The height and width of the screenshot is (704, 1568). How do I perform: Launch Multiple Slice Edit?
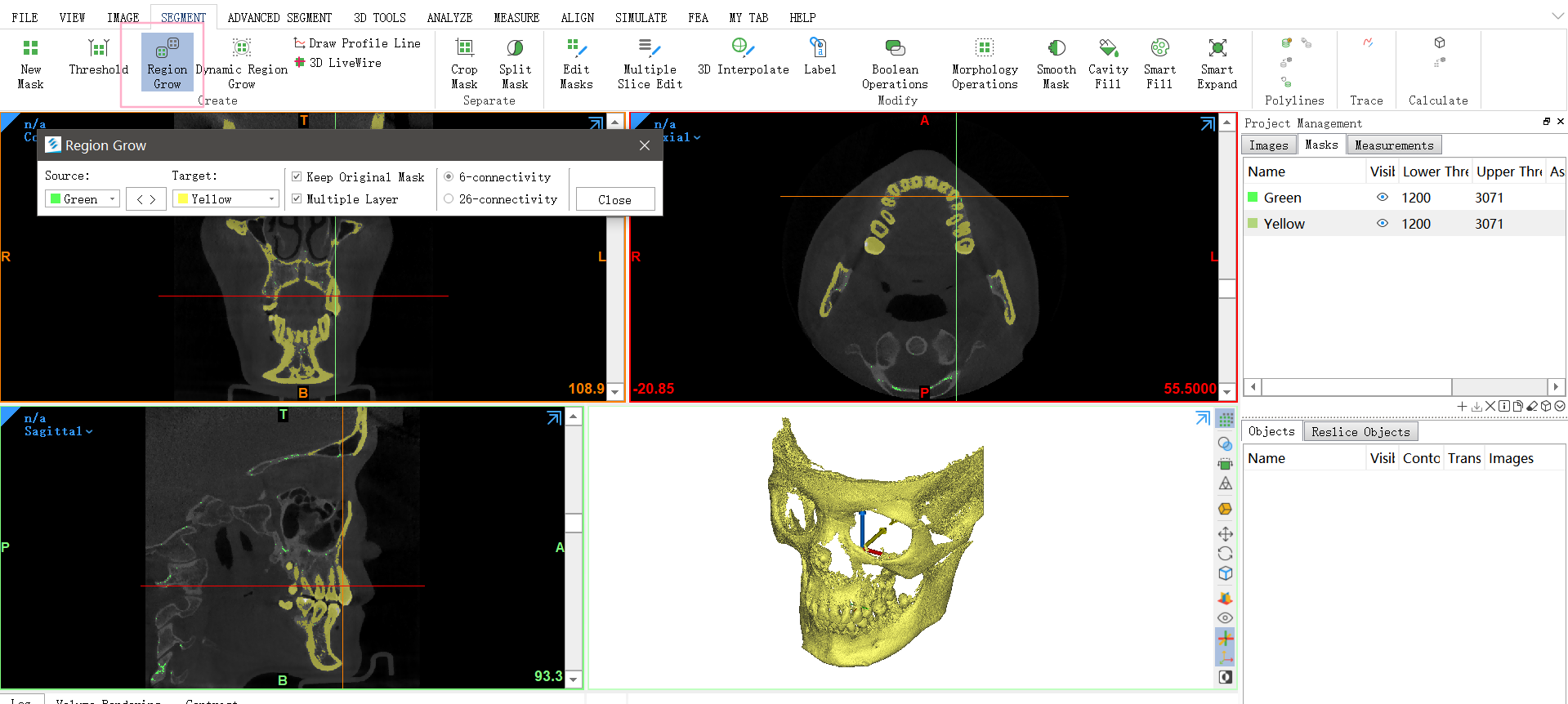pyautogui.click(x=650, y=63)
